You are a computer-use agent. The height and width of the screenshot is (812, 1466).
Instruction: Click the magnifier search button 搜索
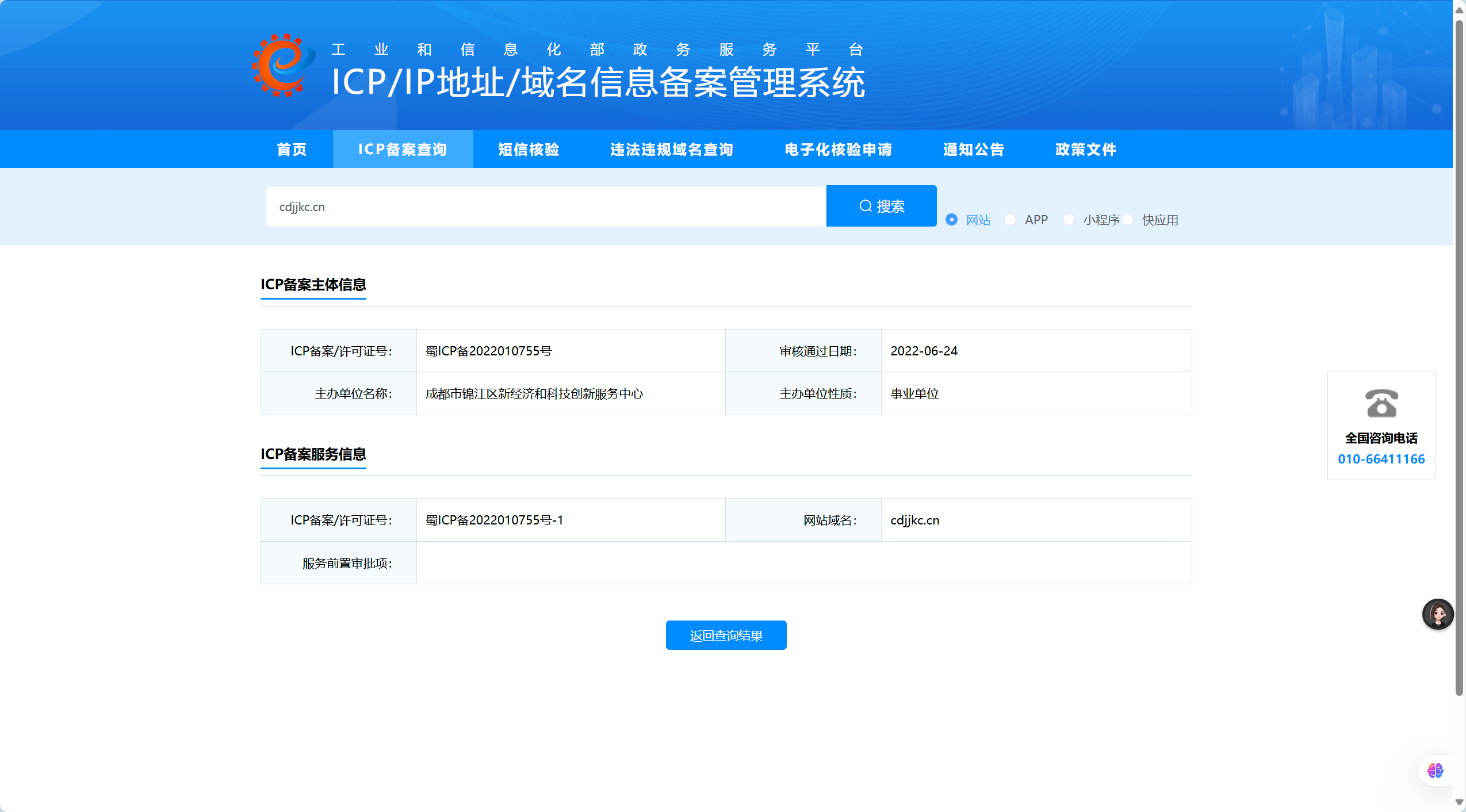(x=881, y=206)
